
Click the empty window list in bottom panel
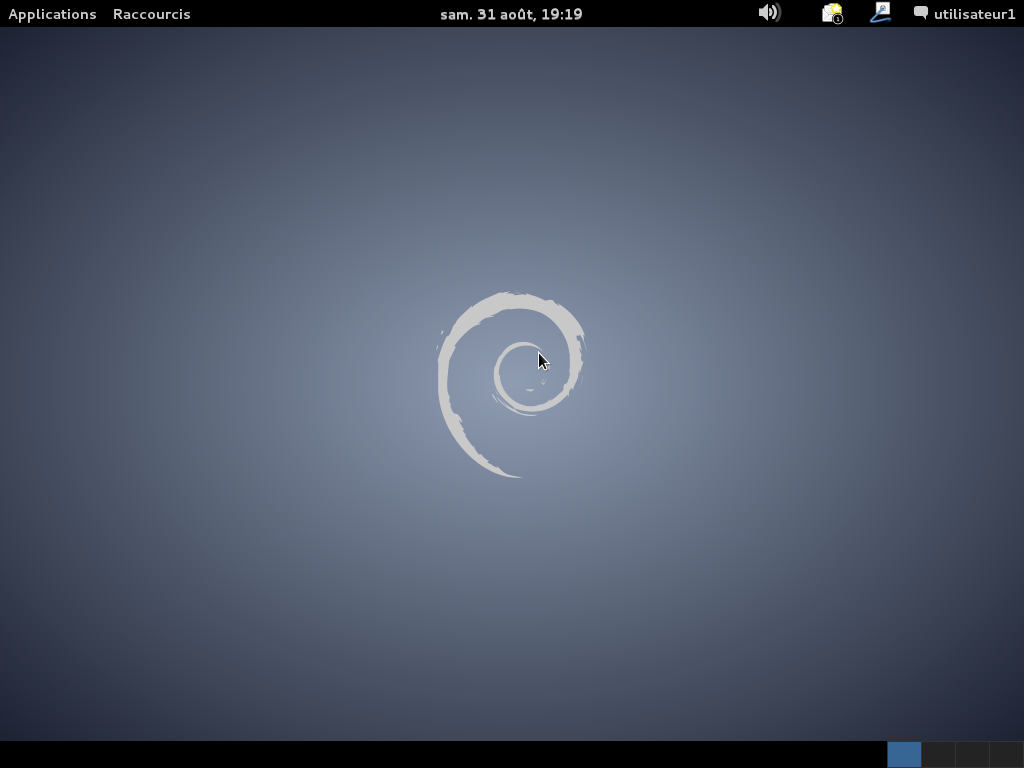click(x=440, y=754)
